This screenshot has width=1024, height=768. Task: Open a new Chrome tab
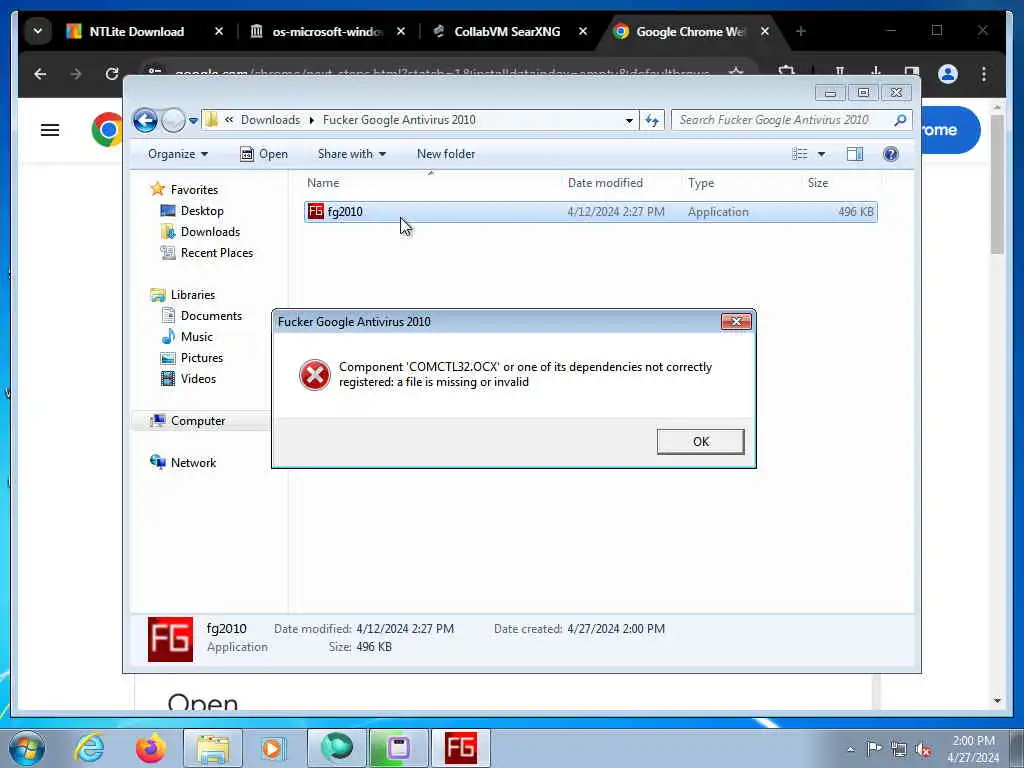point(801,31)
